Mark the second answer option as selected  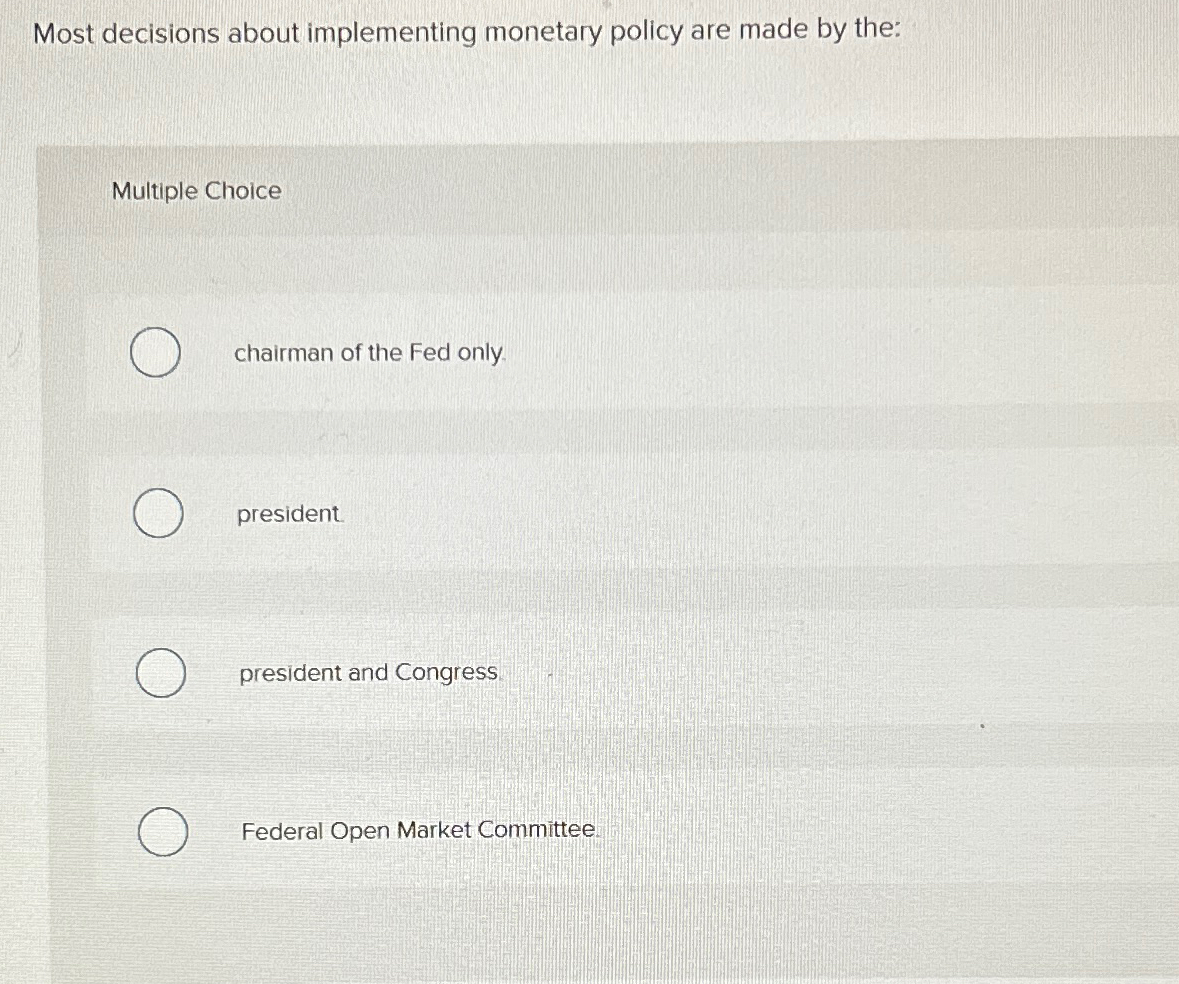158,513
